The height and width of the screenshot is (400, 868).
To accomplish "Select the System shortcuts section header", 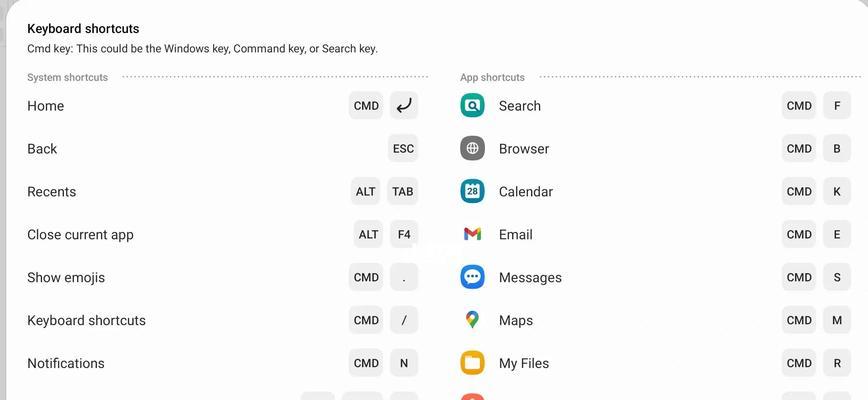I will pyautogui.click(x=68, y=77).
